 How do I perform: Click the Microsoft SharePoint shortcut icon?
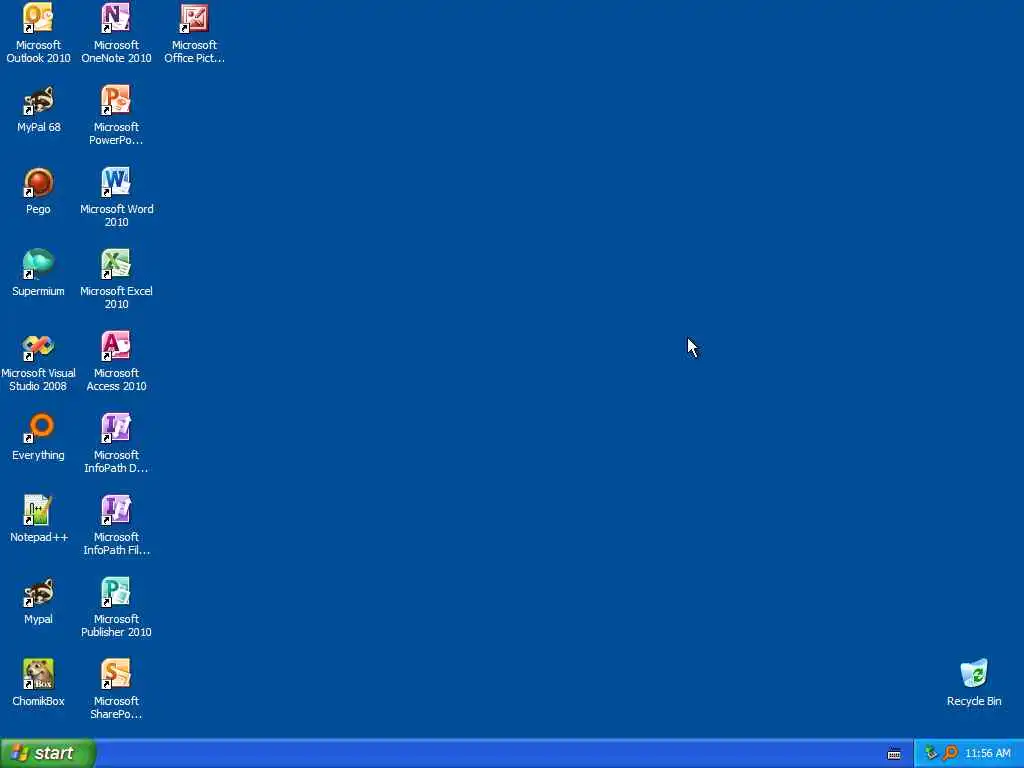click(x=116, y=675)
